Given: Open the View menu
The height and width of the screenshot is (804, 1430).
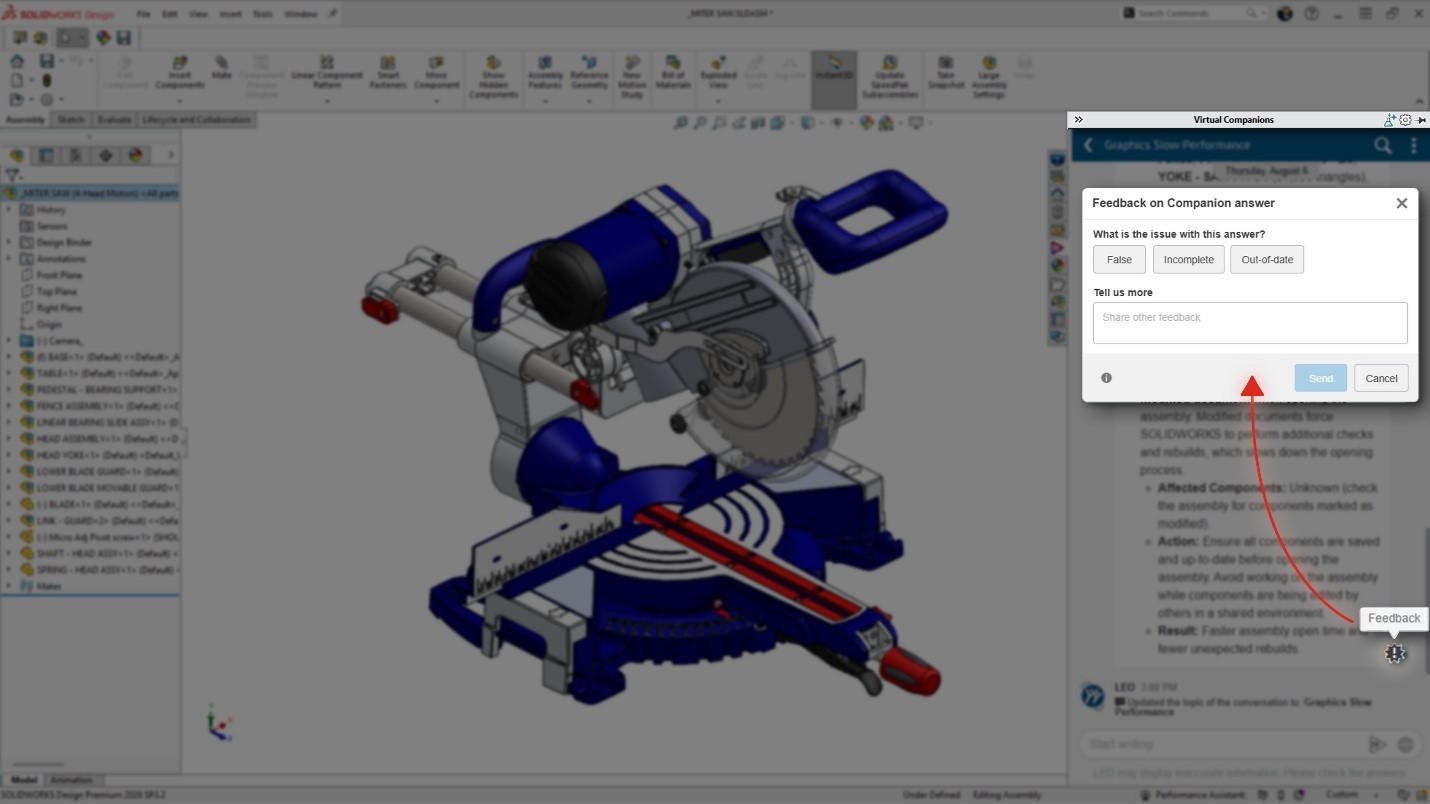Looking at the screenshot, I should point(198,14).
